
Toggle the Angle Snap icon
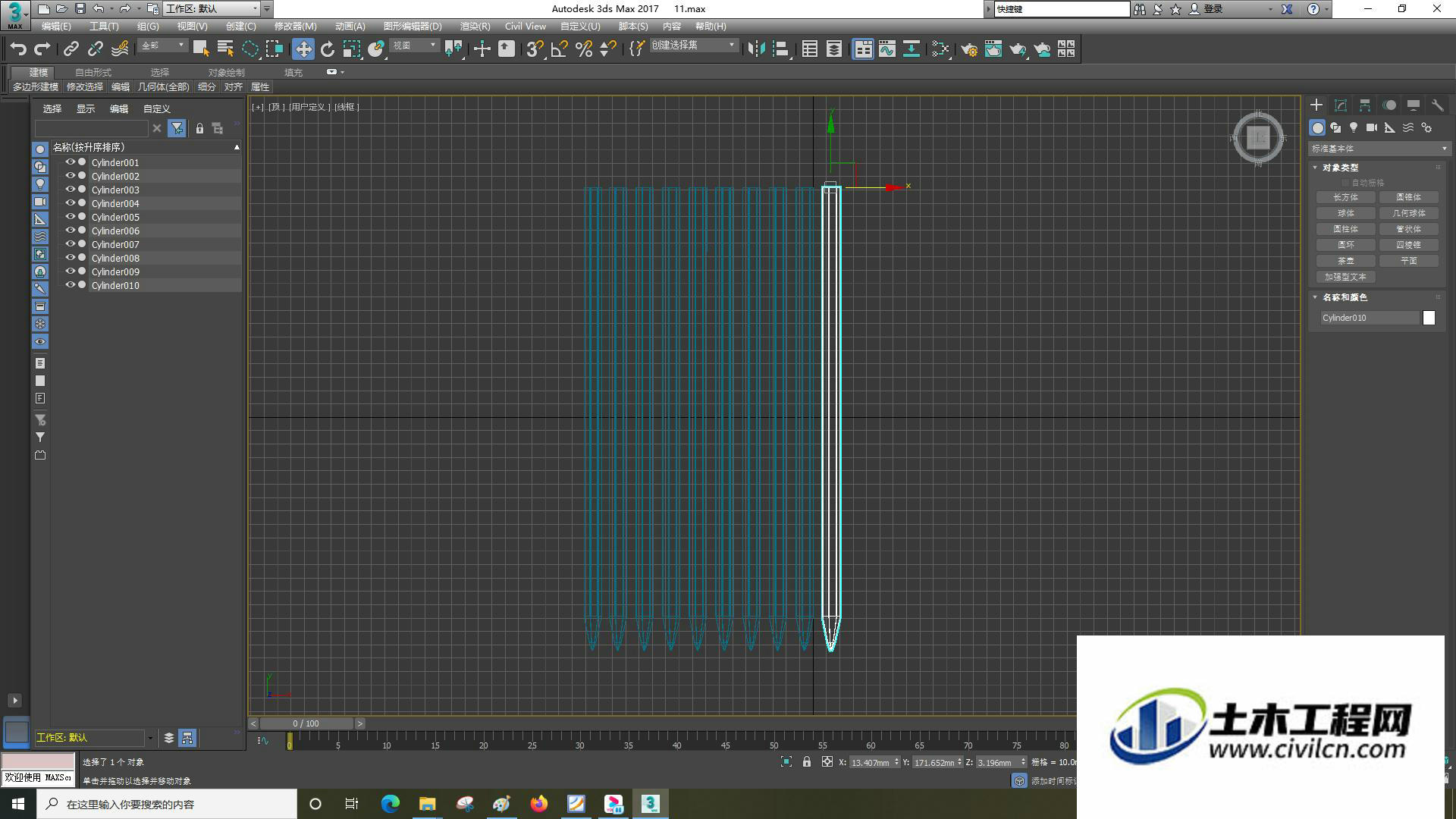click(560, 49)
